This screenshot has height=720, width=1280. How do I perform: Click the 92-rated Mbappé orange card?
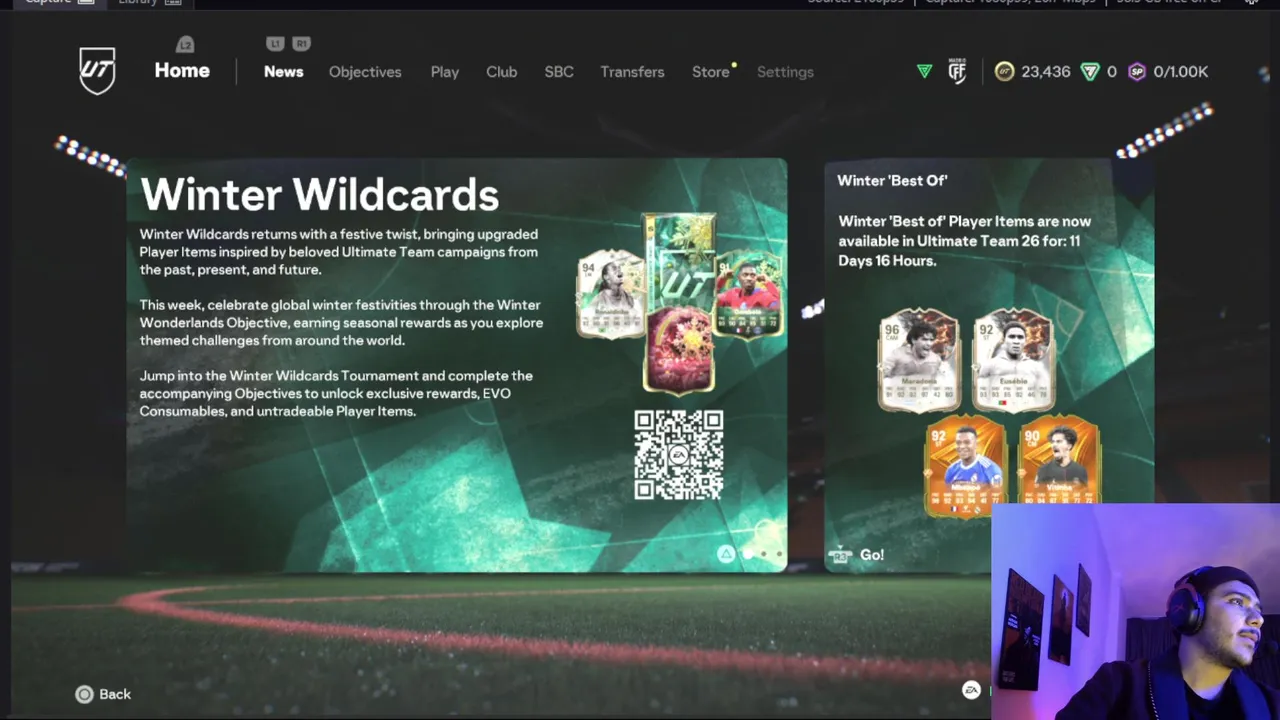(x=965, y=466)
